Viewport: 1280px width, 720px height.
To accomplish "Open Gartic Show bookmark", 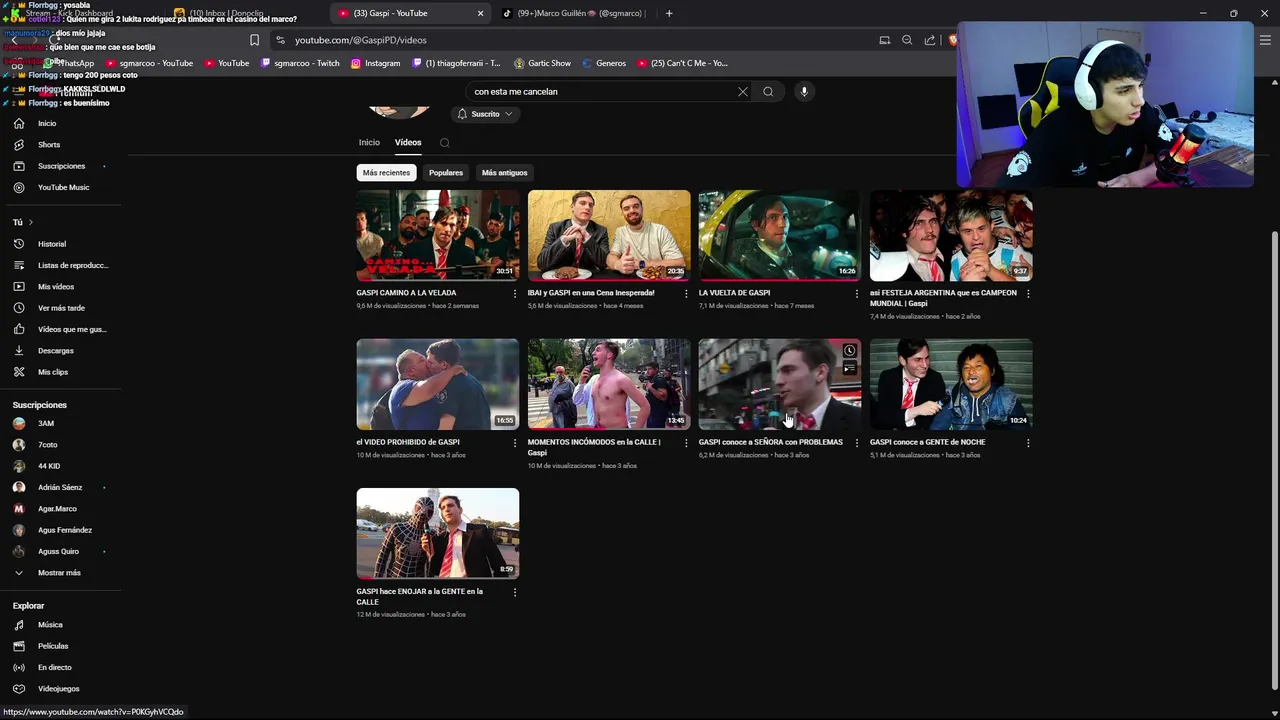I will coord(542,63).
